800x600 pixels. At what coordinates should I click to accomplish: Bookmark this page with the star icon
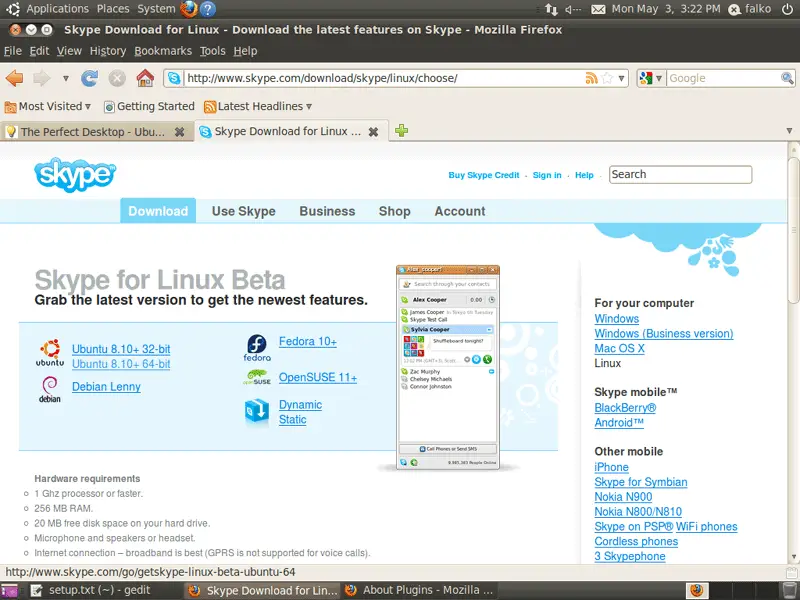(607, 78)
